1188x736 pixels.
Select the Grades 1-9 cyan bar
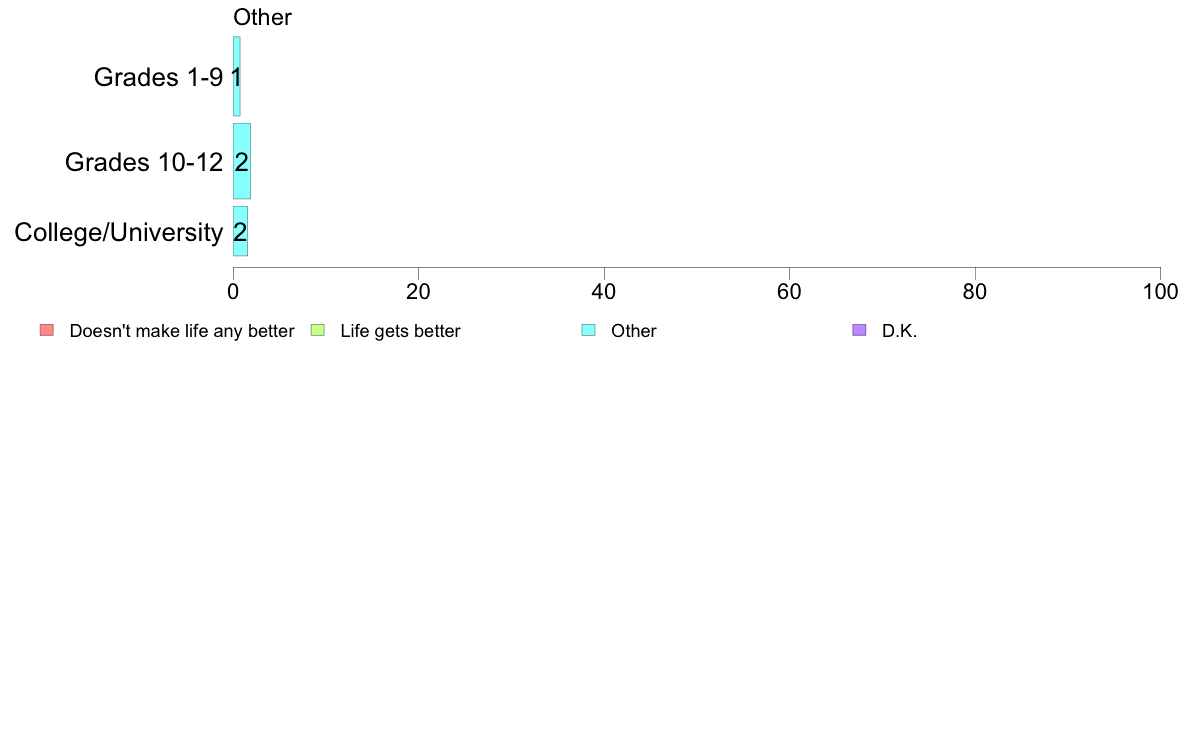[236, 77]
